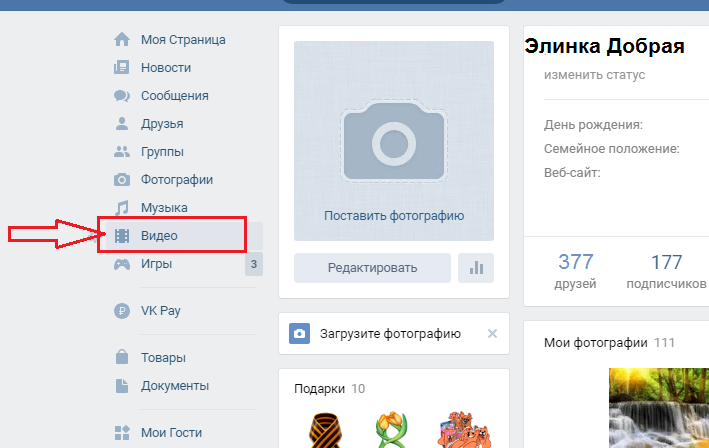Open Моя Страница menu item

[183, 39]
